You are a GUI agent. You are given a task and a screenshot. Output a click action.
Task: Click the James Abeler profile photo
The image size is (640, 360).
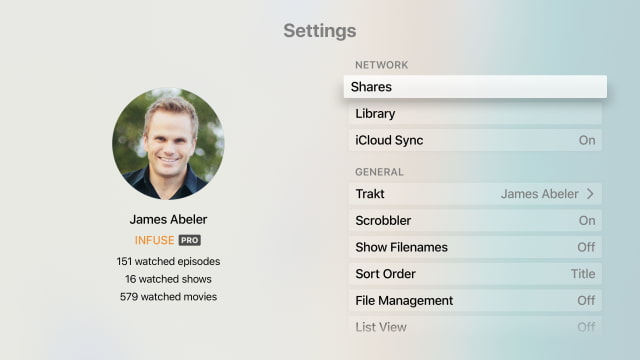point(168,143)
